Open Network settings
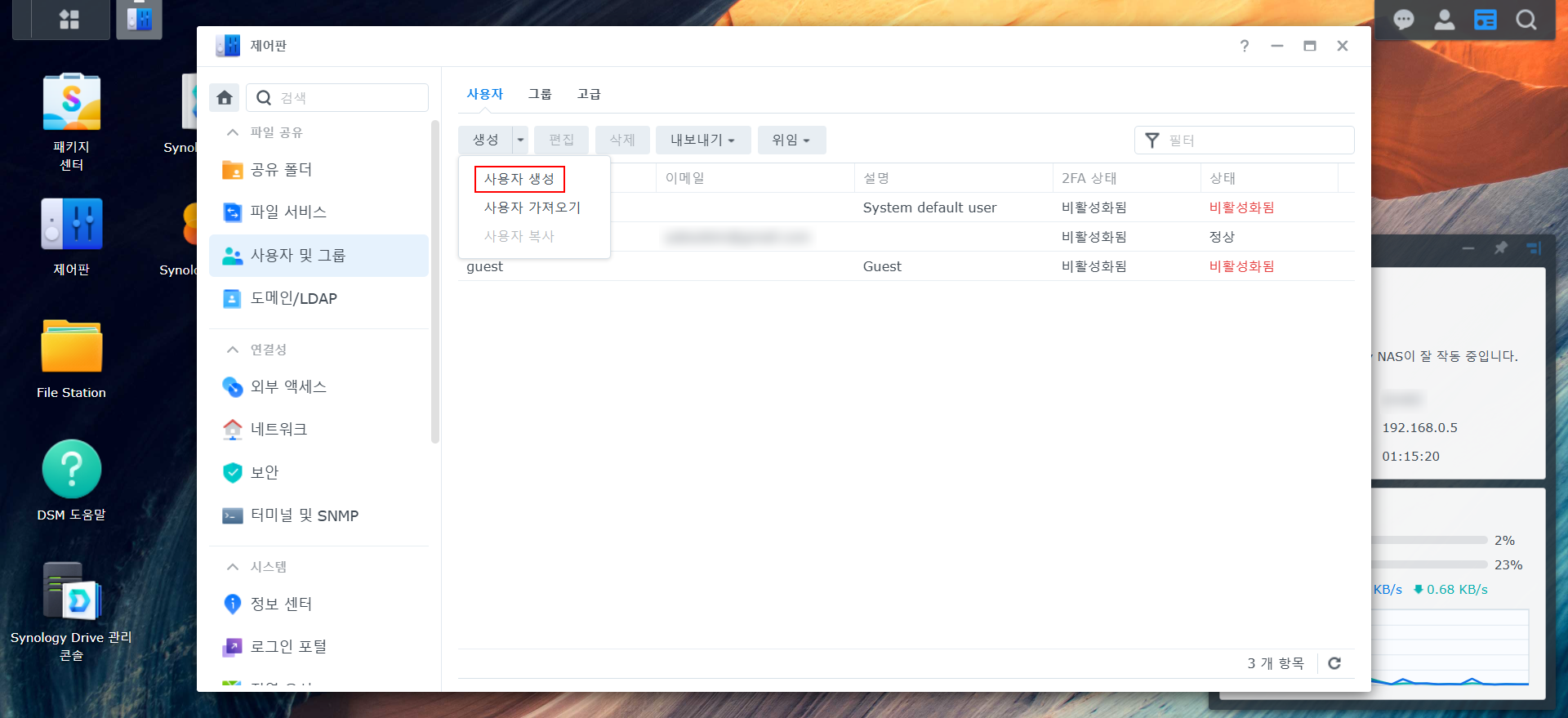The image size is (1568, 718). click(x=318, y=430)
